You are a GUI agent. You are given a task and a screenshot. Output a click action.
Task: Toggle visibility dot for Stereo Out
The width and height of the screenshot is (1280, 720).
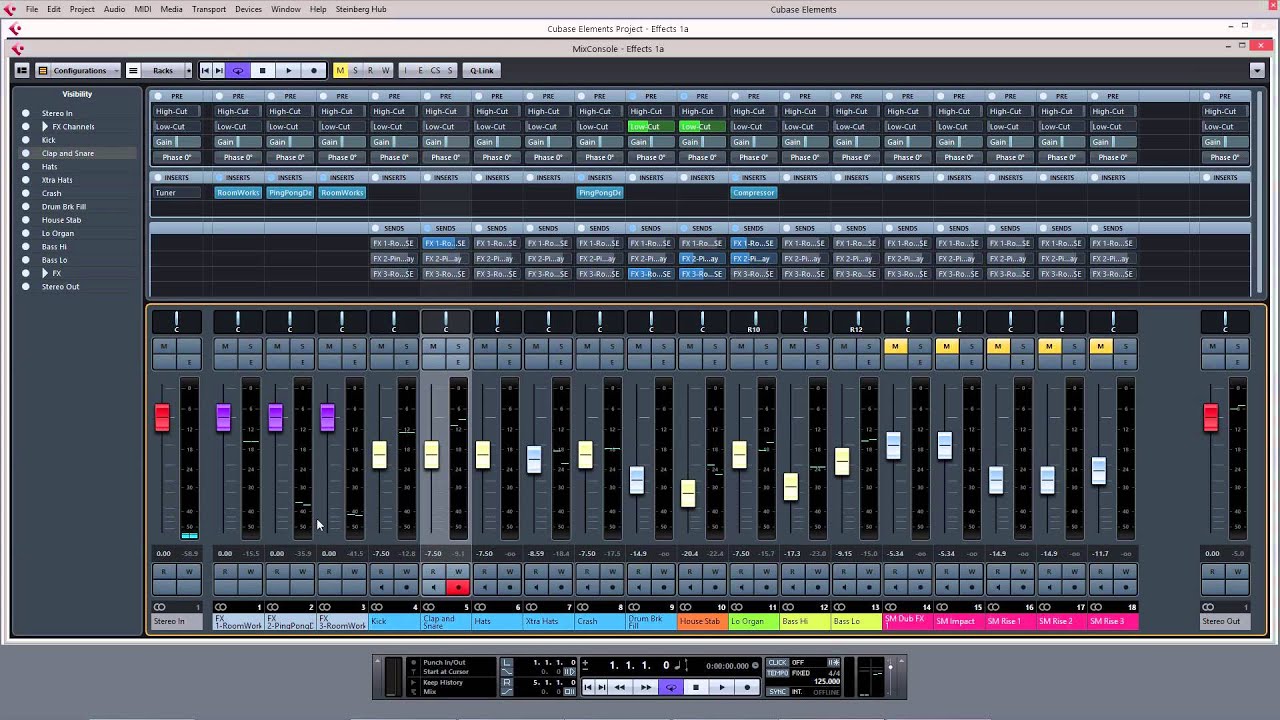(x=26, y=287)
